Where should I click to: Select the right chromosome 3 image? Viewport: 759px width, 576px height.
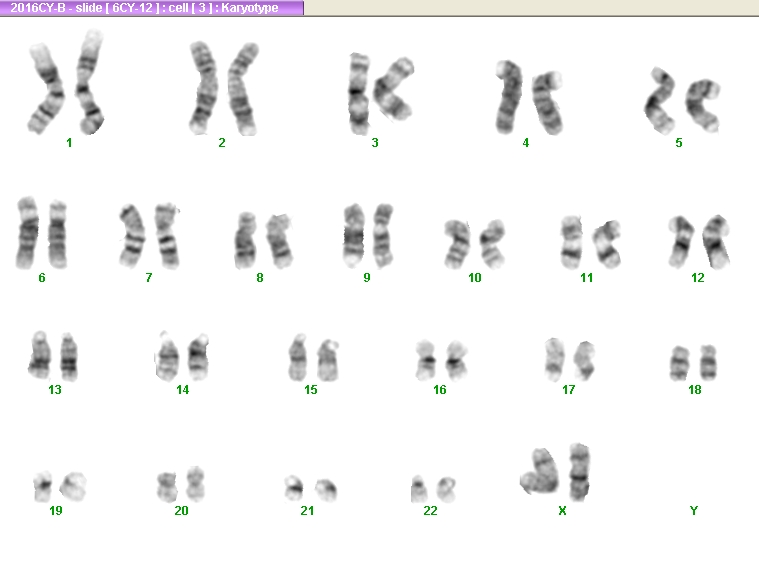click(x=394, y=89)
